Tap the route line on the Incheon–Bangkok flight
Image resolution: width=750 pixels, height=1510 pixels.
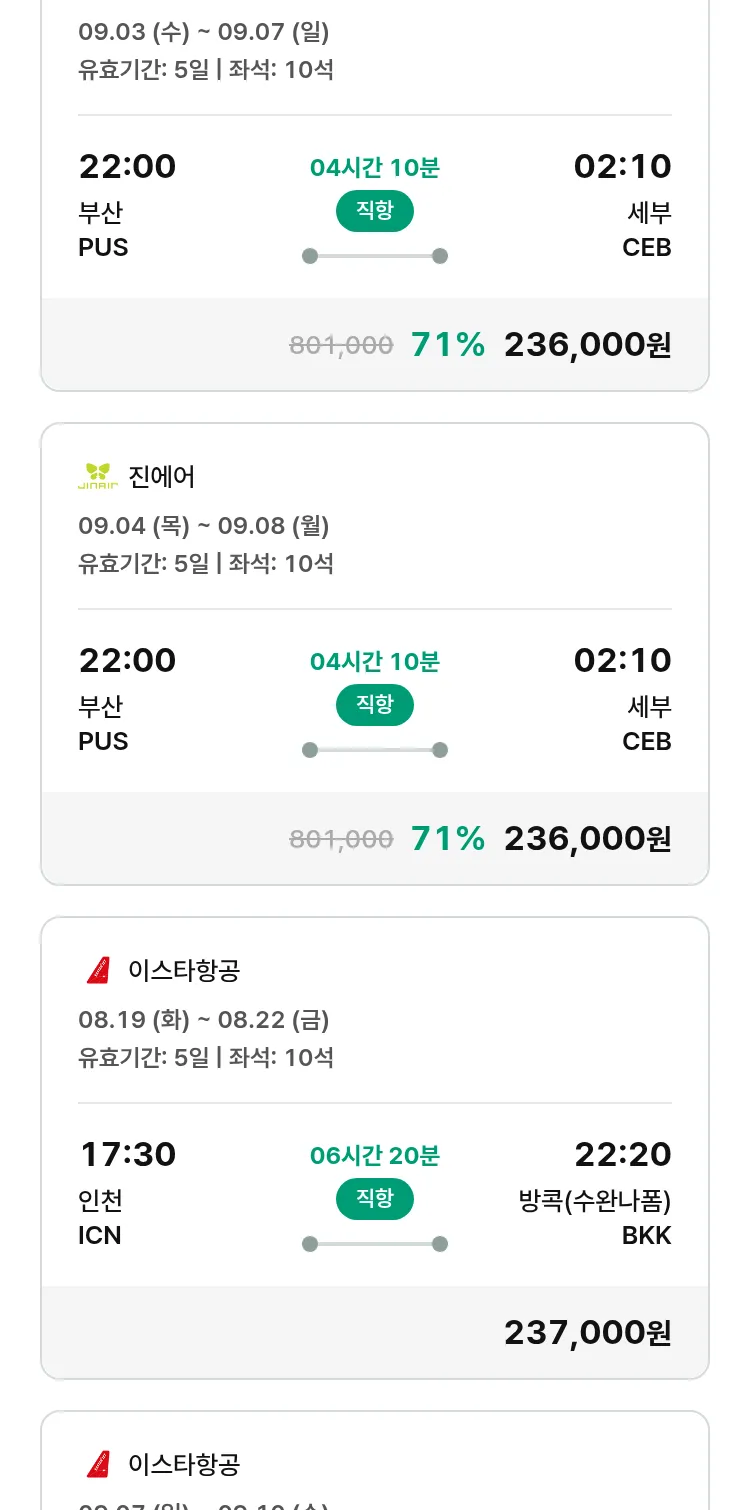pyautogui.click(x=374, y=1244)
